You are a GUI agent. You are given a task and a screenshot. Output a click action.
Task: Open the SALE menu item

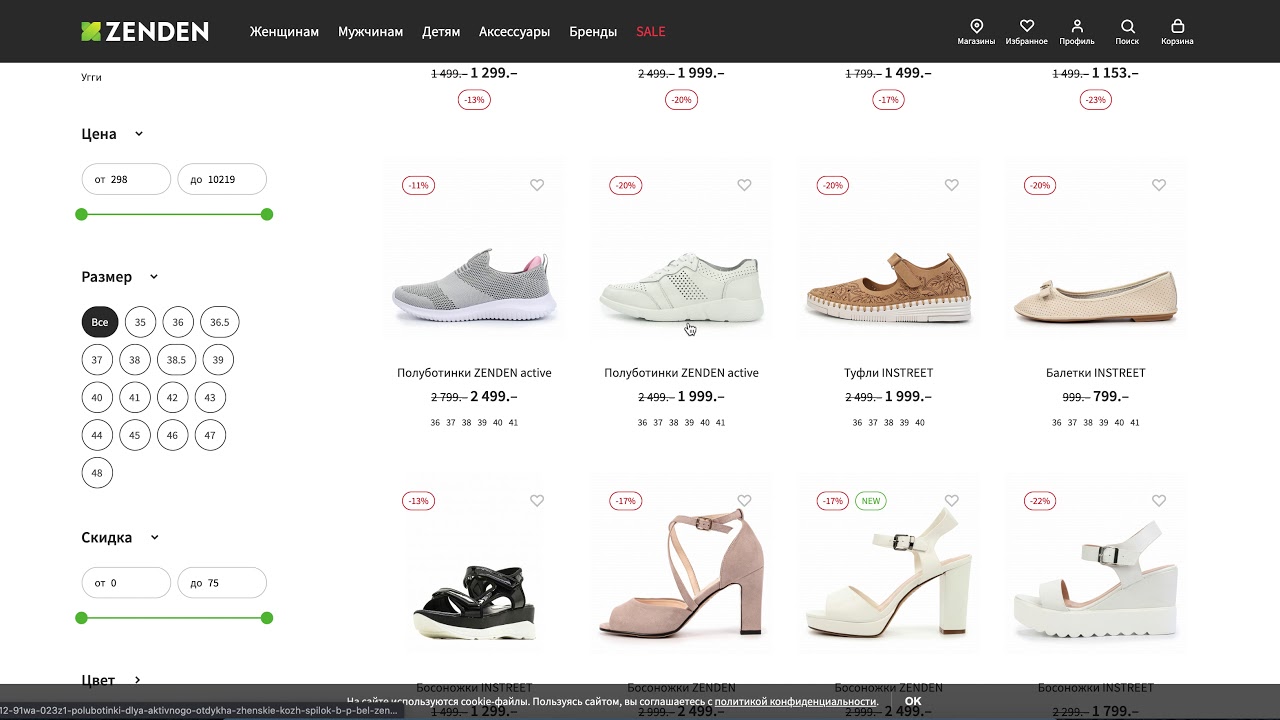pyautogui.click(x=650, y=32)
